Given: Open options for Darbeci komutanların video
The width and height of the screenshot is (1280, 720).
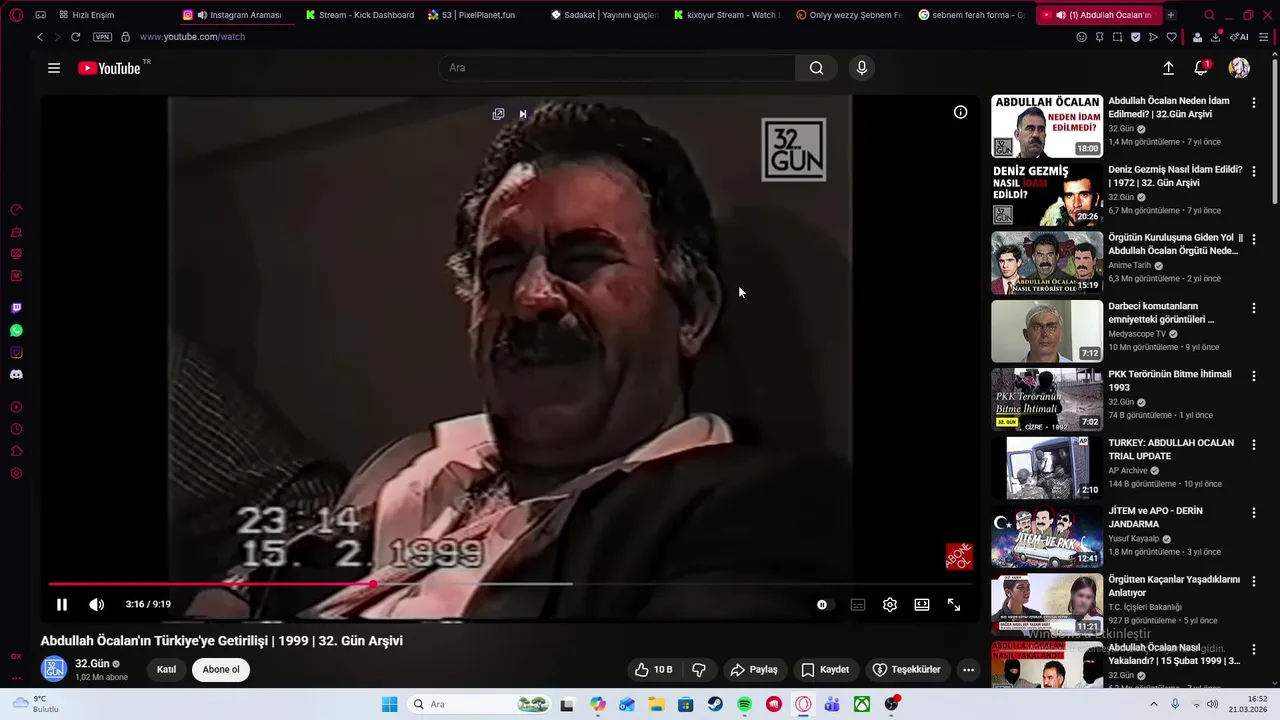Looking at the screenshot, I should [1253, 308].
